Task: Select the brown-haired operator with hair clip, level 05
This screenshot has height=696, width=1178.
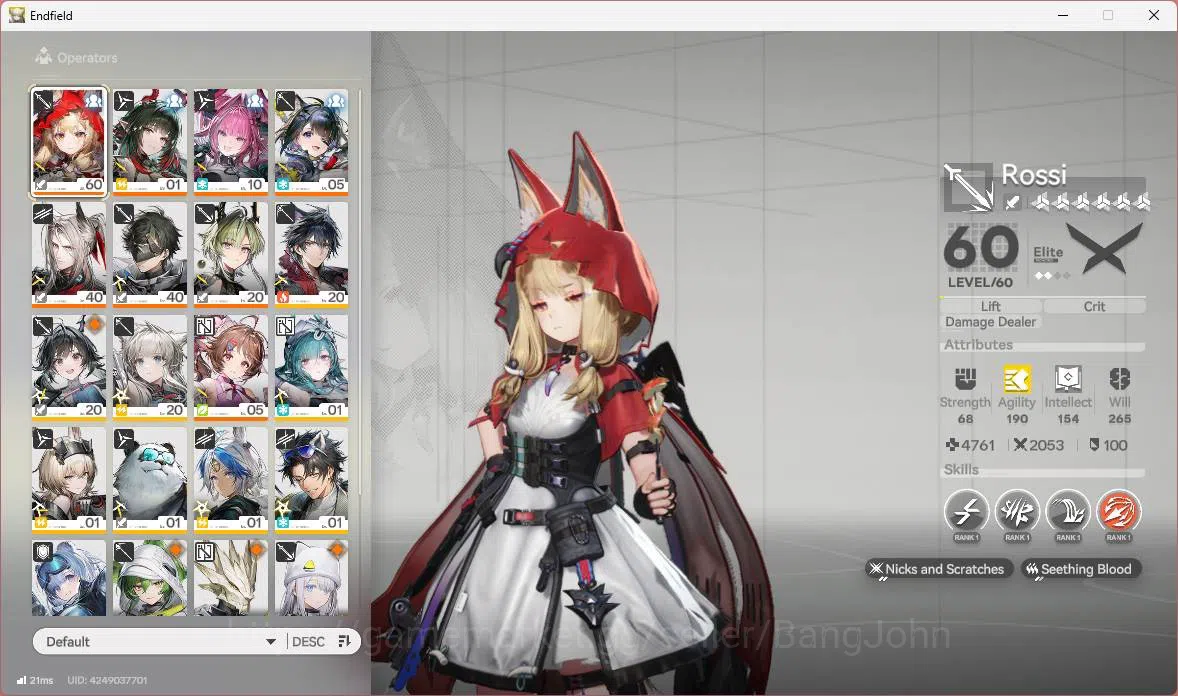Action: (231, 367)
